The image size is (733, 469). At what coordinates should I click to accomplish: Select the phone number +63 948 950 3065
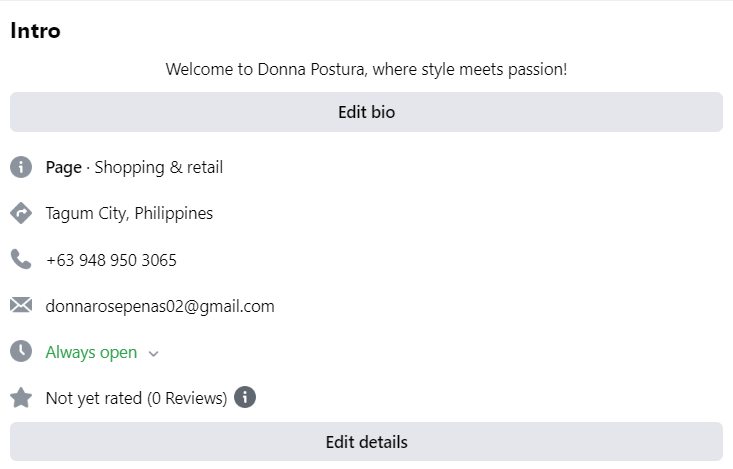coord(111,260)
